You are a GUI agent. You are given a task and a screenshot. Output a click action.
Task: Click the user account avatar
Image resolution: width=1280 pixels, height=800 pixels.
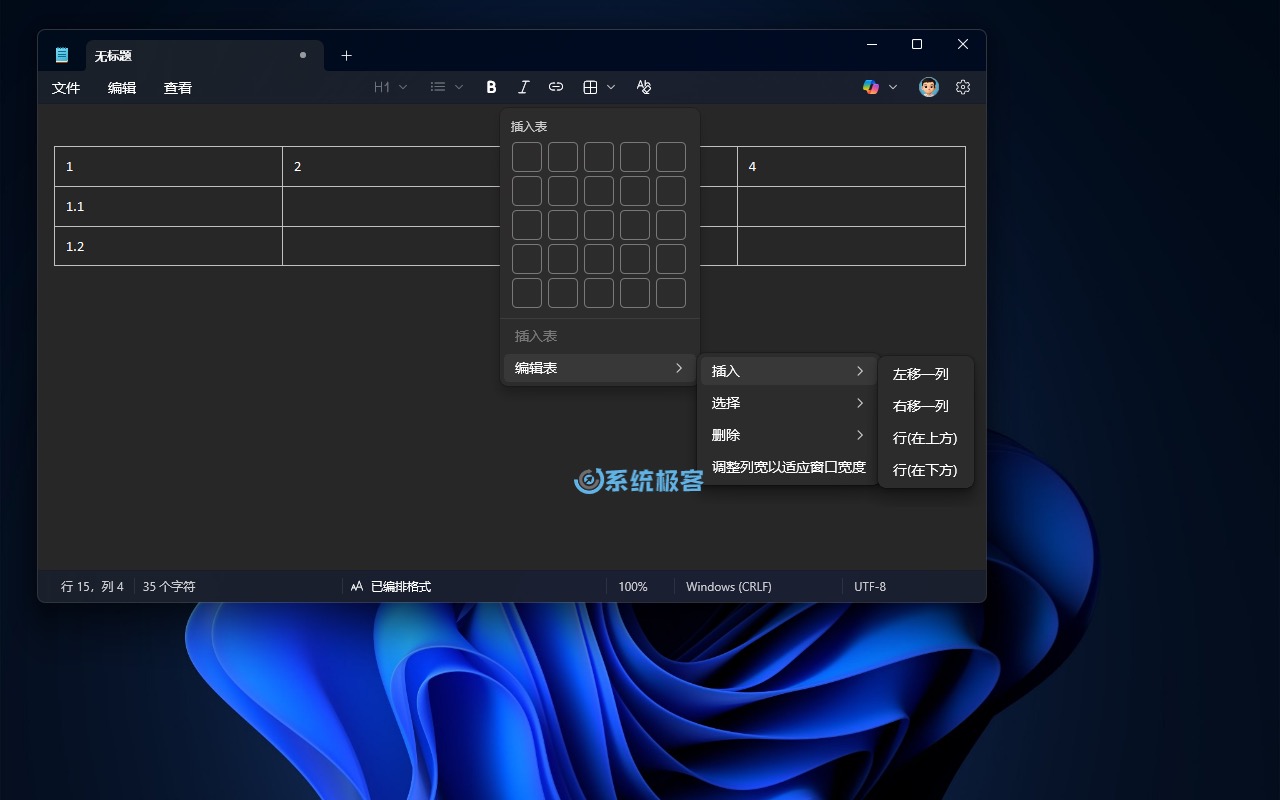click(929, 87)
